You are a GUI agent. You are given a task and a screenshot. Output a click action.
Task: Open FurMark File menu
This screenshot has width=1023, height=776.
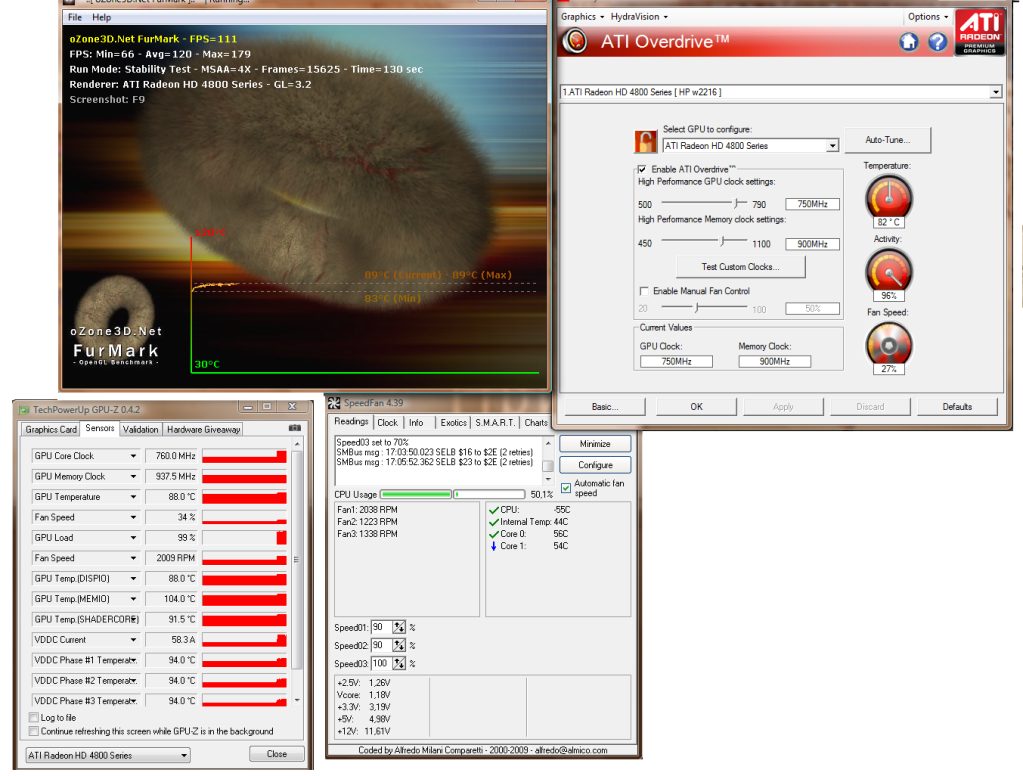pyautogui.click(x=75, y=18)
